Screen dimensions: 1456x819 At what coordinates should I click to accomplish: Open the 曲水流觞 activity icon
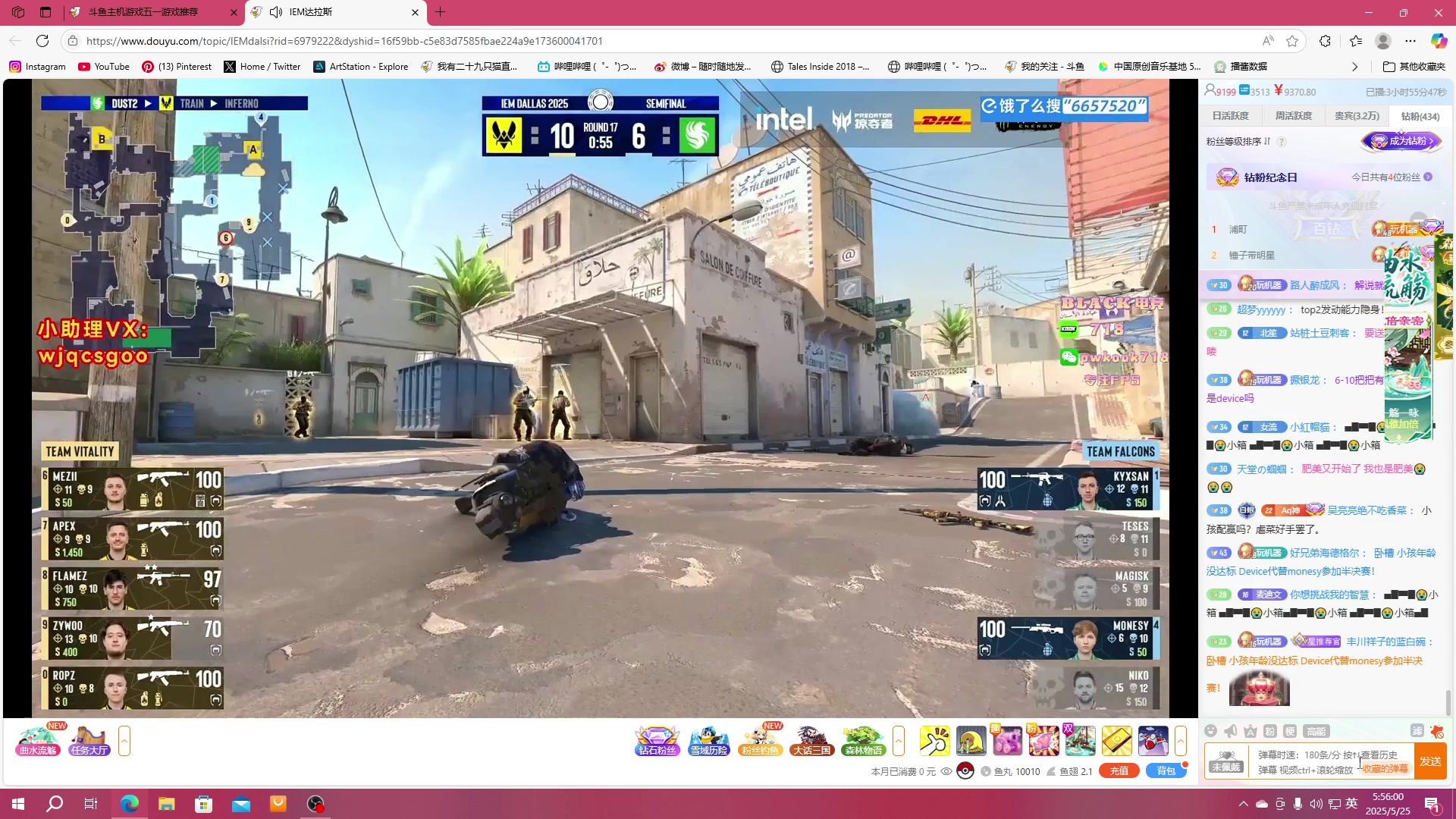38,741
